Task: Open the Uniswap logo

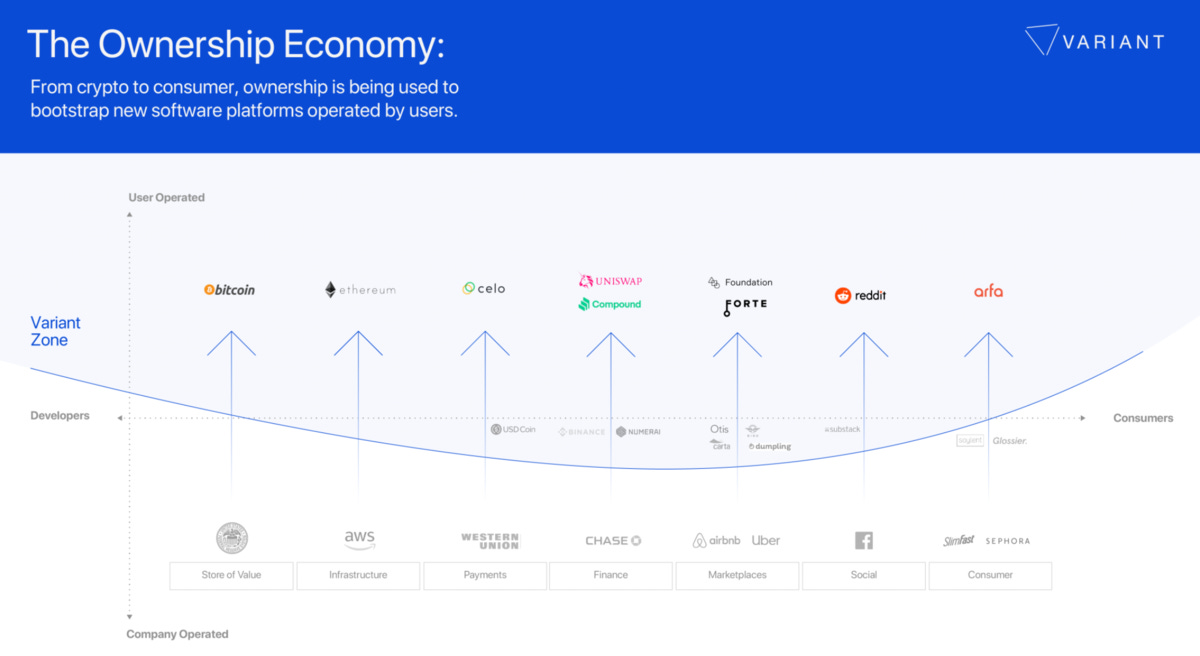Action: (x=610, y=281)
